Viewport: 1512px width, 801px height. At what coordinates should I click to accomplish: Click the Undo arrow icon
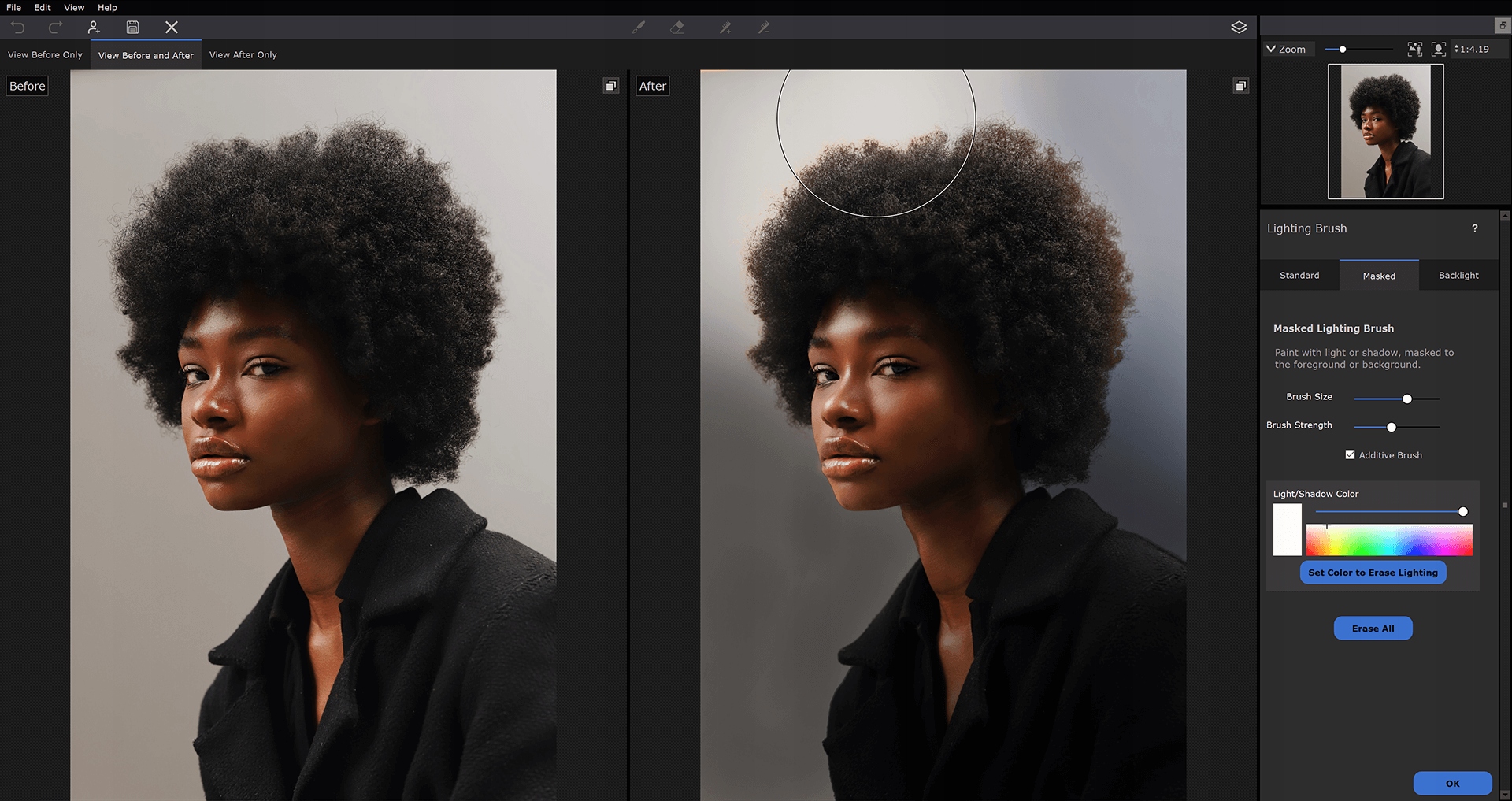point(17,28)
